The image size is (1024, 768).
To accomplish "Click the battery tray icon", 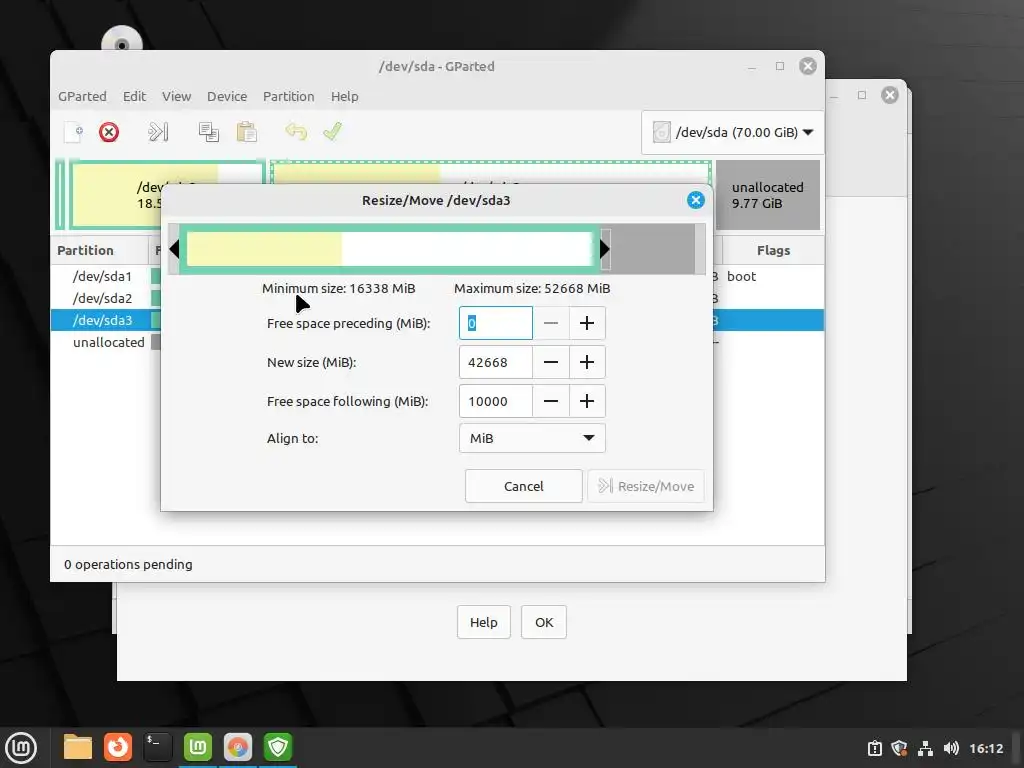I will click(x=874, y=748).
